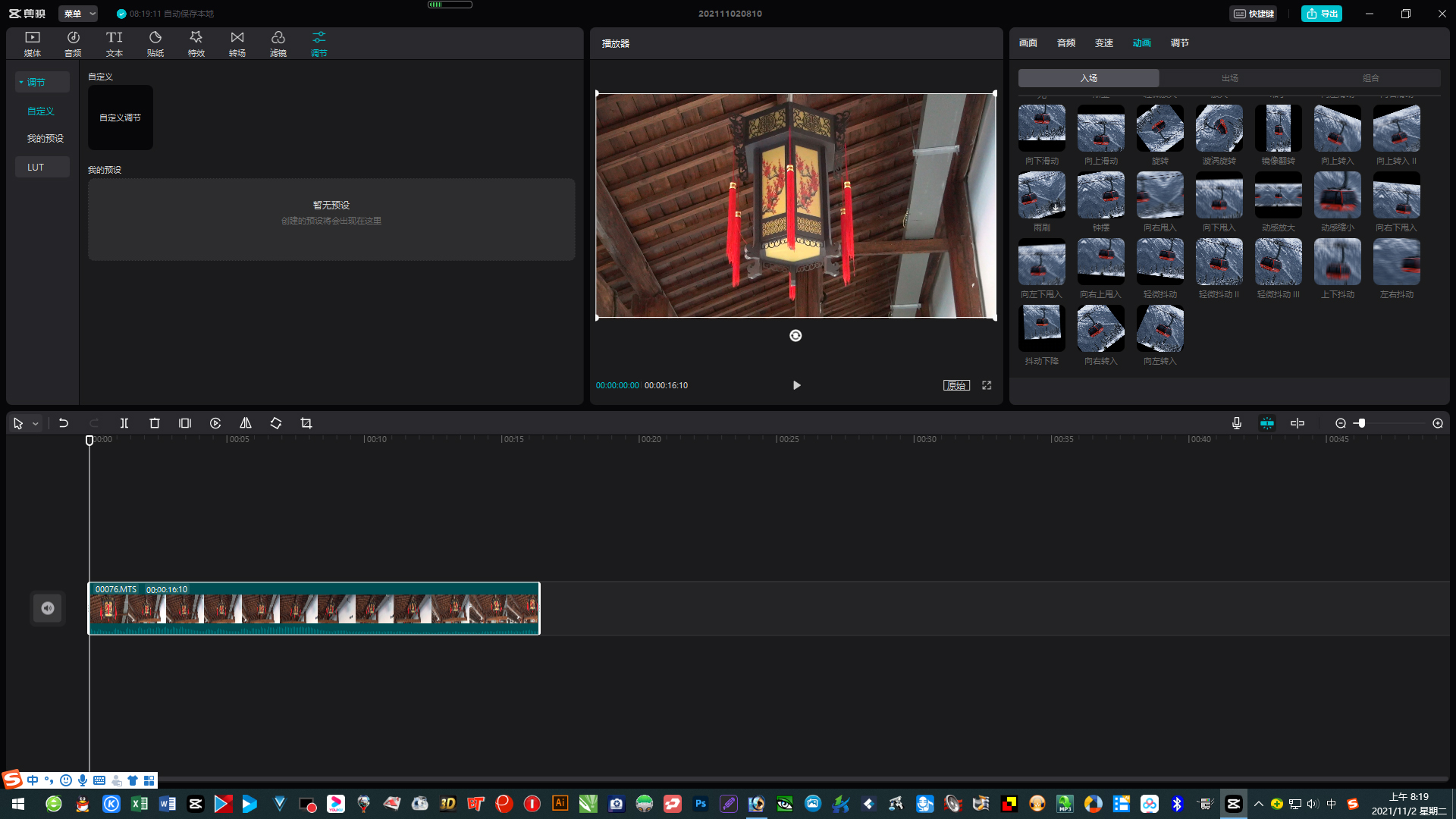Click the freeze frame icon in timeline toolbar
This screenshot has width=1456, height=819.
point(185,423)
